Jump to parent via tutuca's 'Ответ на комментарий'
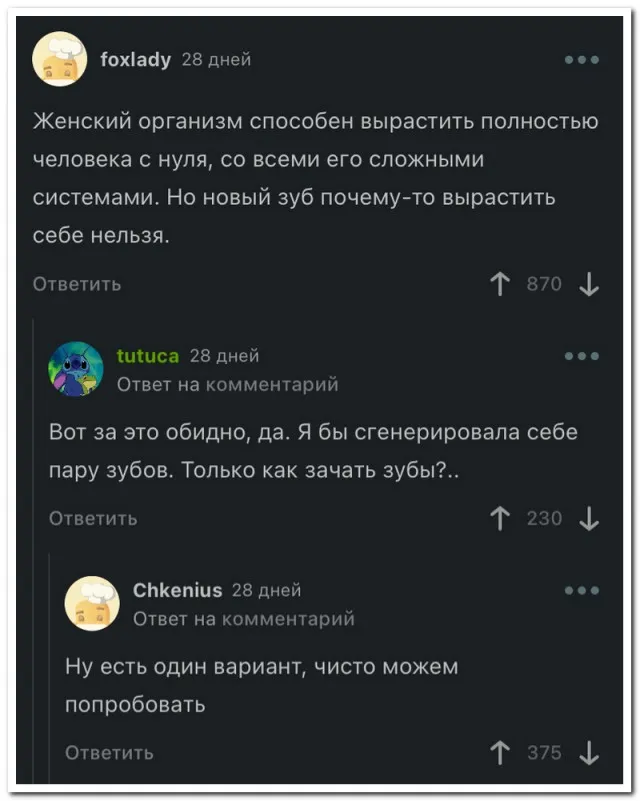Viewport: 640px width, 801px height. [x=227, y=384]
